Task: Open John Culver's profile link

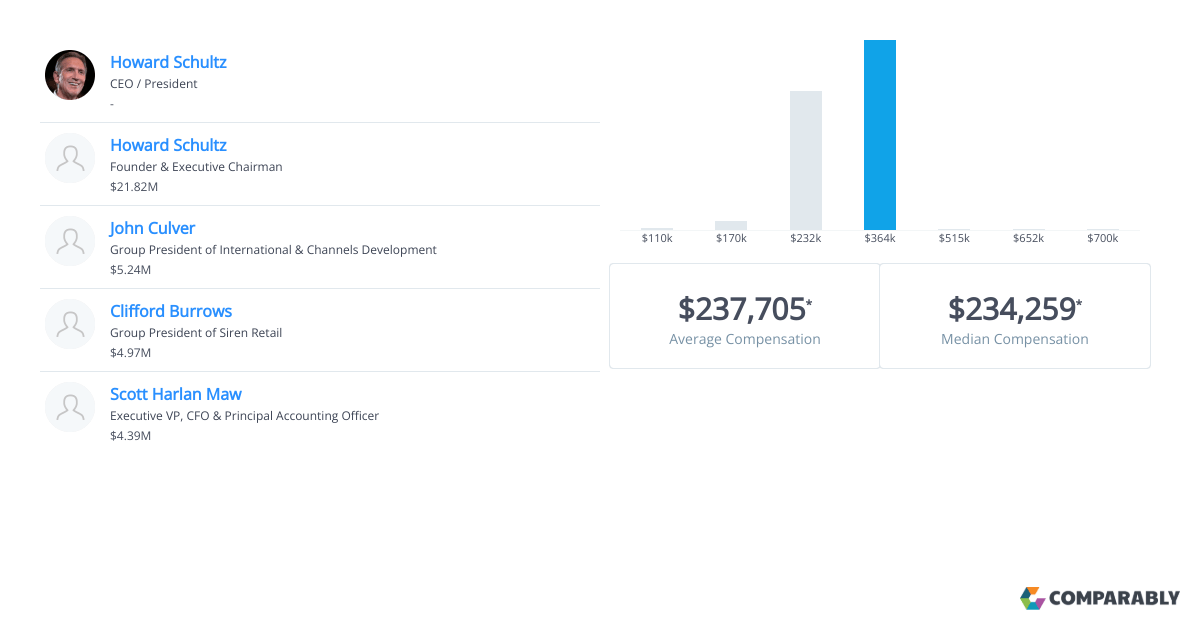Action: (152, 228)
